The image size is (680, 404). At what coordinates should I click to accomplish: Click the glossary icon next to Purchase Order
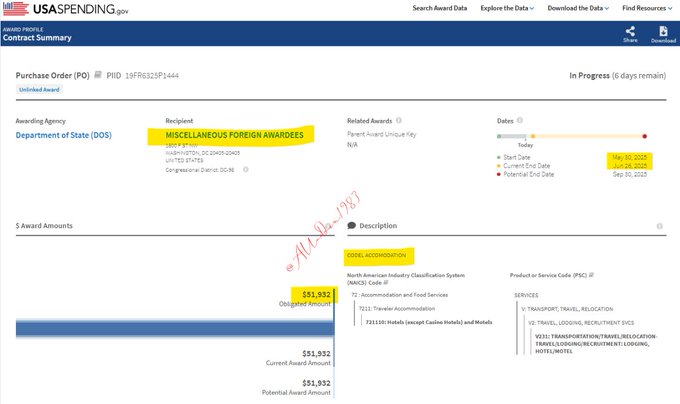point(98,75)
